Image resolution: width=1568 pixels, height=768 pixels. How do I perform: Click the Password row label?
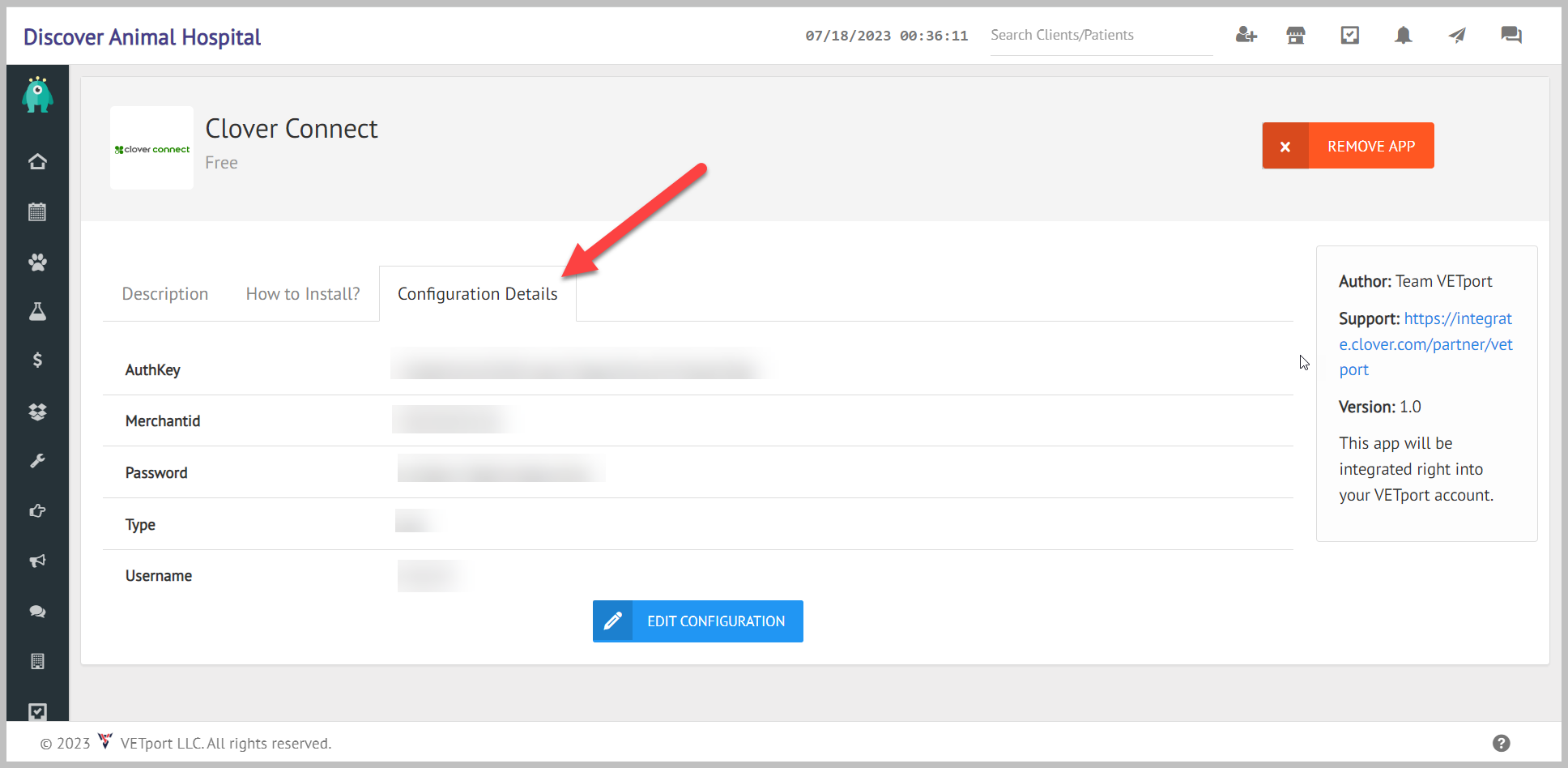pyautogui.click(x=156, y=473)
